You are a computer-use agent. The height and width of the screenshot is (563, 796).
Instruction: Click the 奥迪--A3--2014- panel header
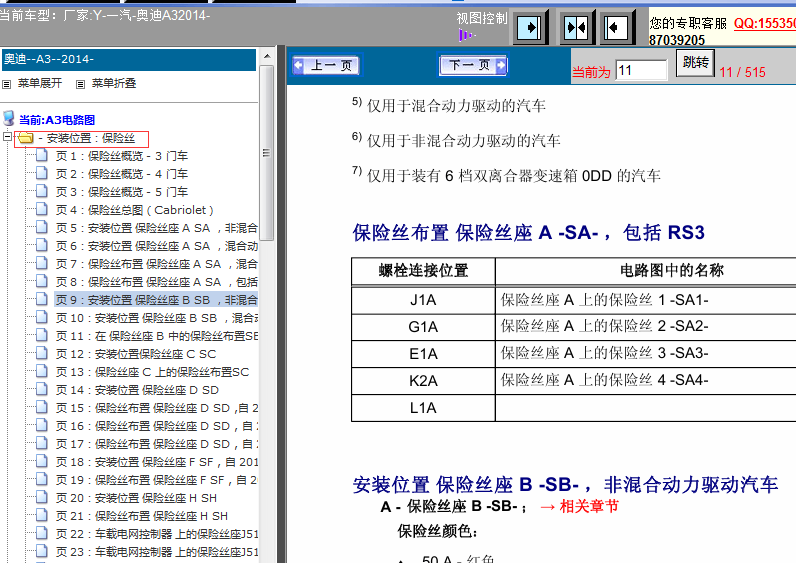pyautogui.click(x=129, y=59)
